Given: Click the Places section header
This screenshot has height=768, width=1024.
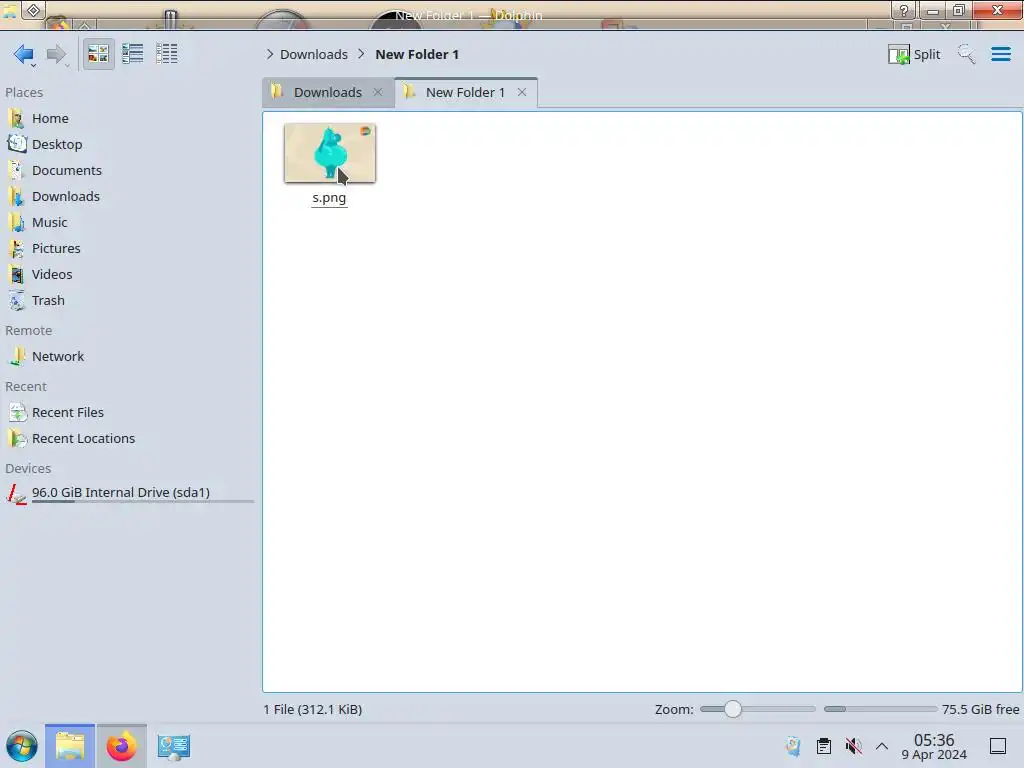Looking at the screenshot, I should point(24,93).
